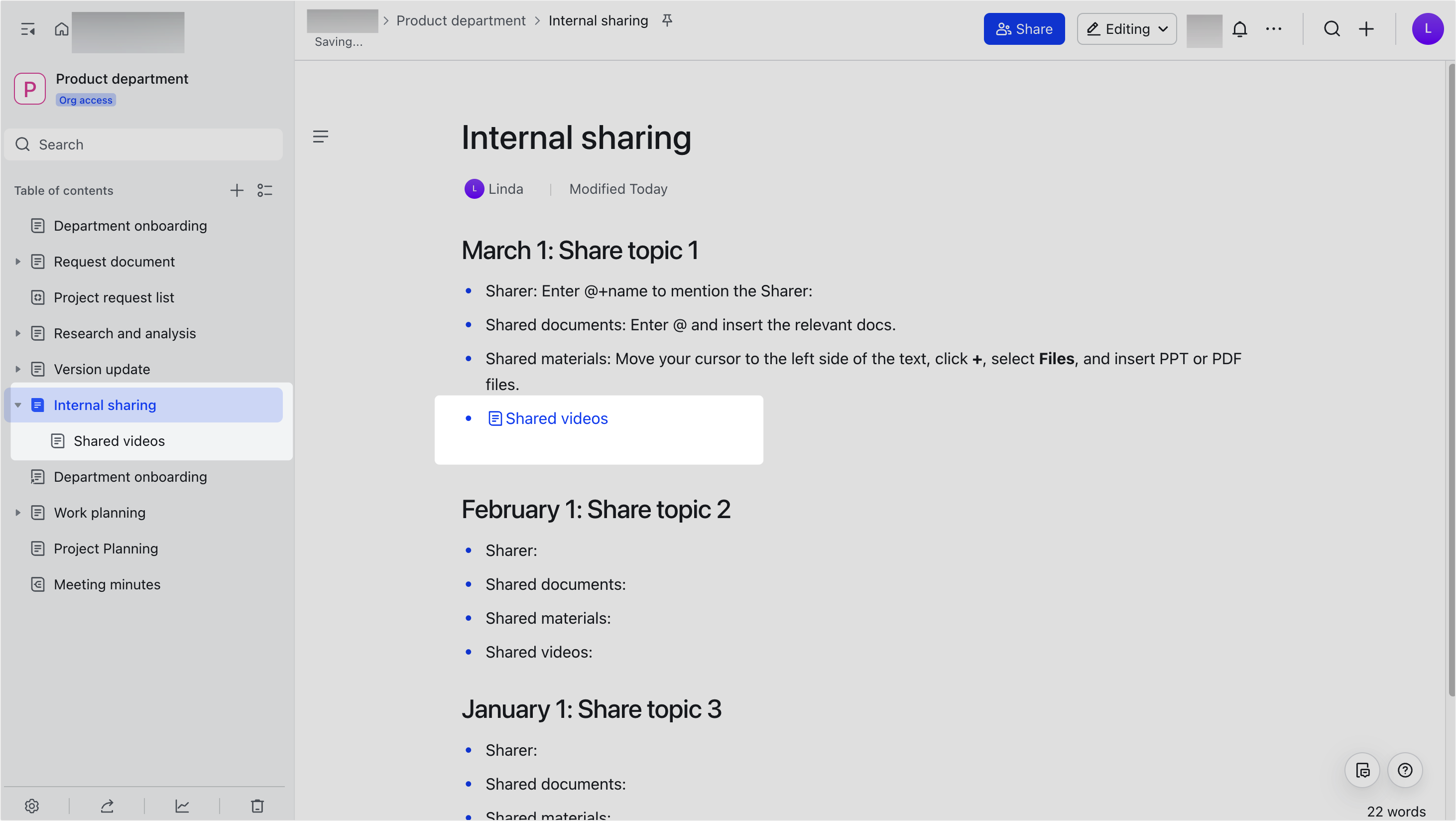Open analytics chart icon in sidebar footer

pyautogui.click(x=182, y=806)
